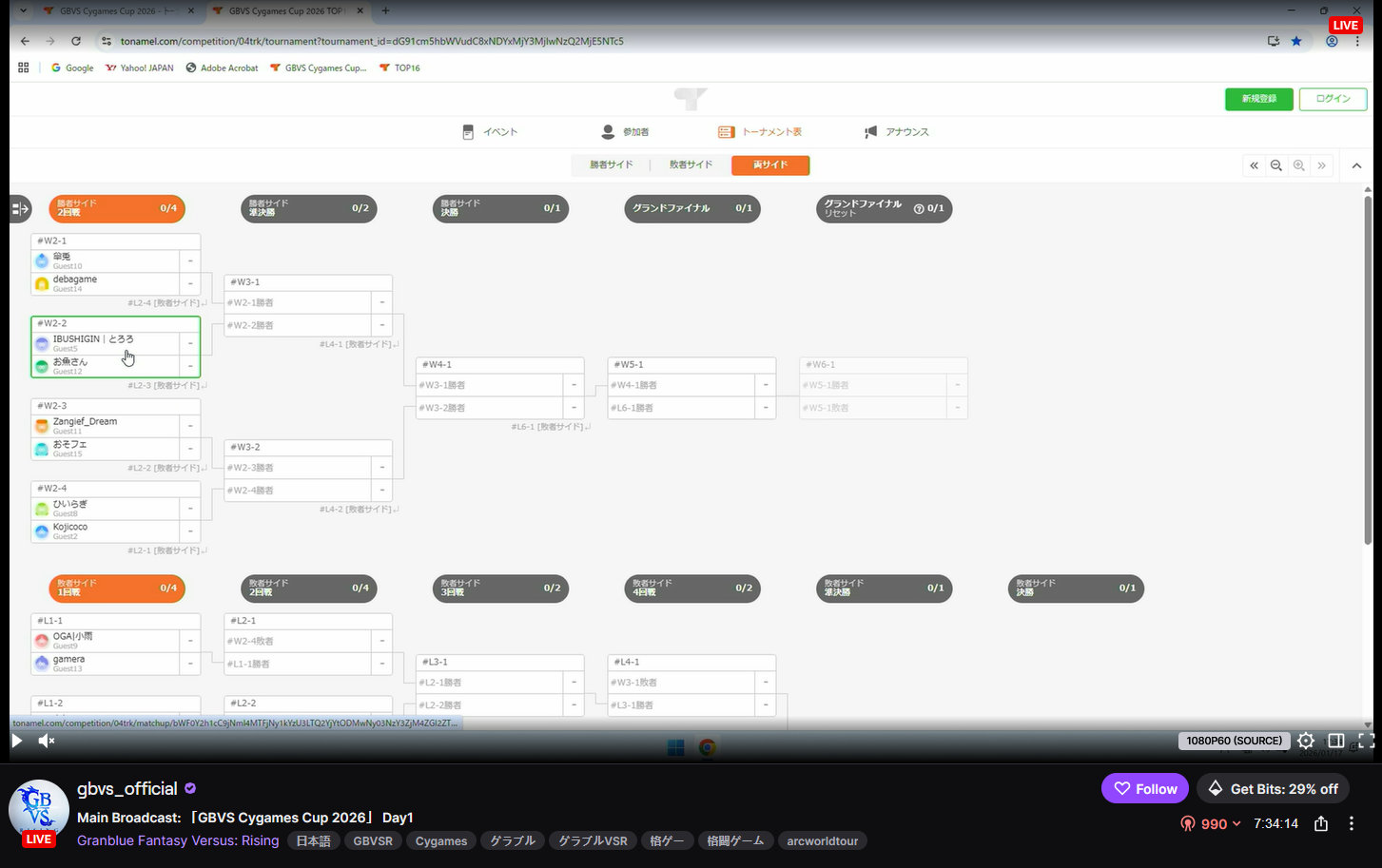Select the グランドファイナル リセット round header

pos(885,208)
